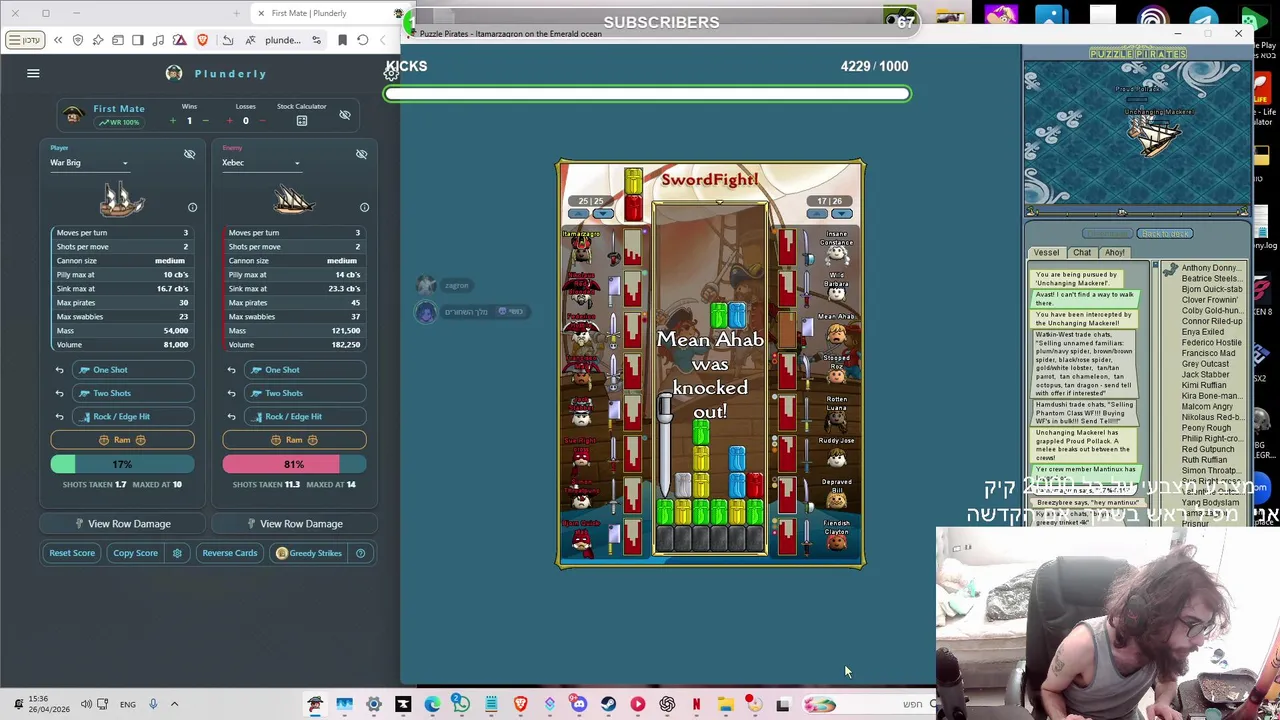Click the Player 17% damage bar

click(x=122, y=464)
